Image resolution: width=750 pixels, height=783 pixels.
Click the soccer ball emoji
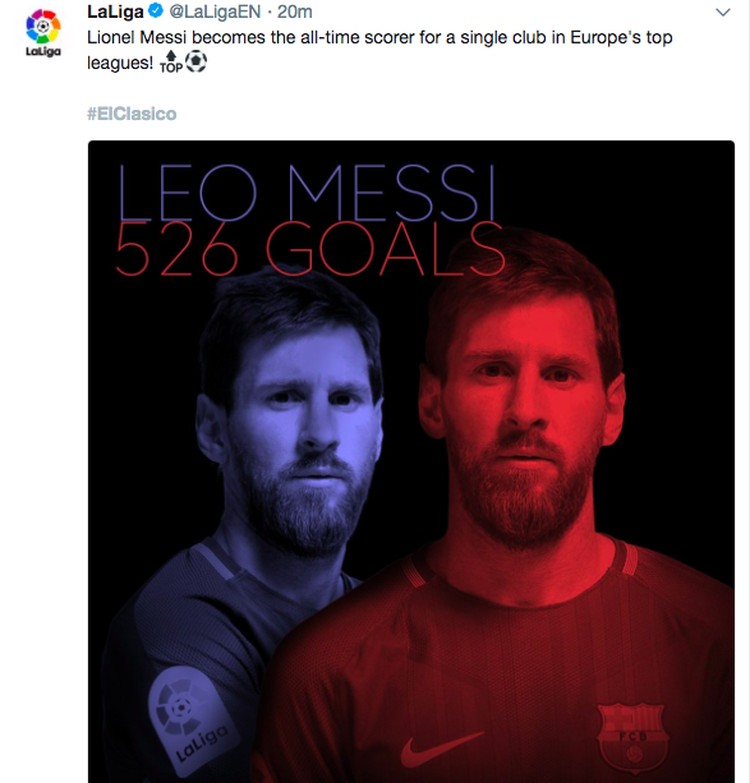(196, 61)
